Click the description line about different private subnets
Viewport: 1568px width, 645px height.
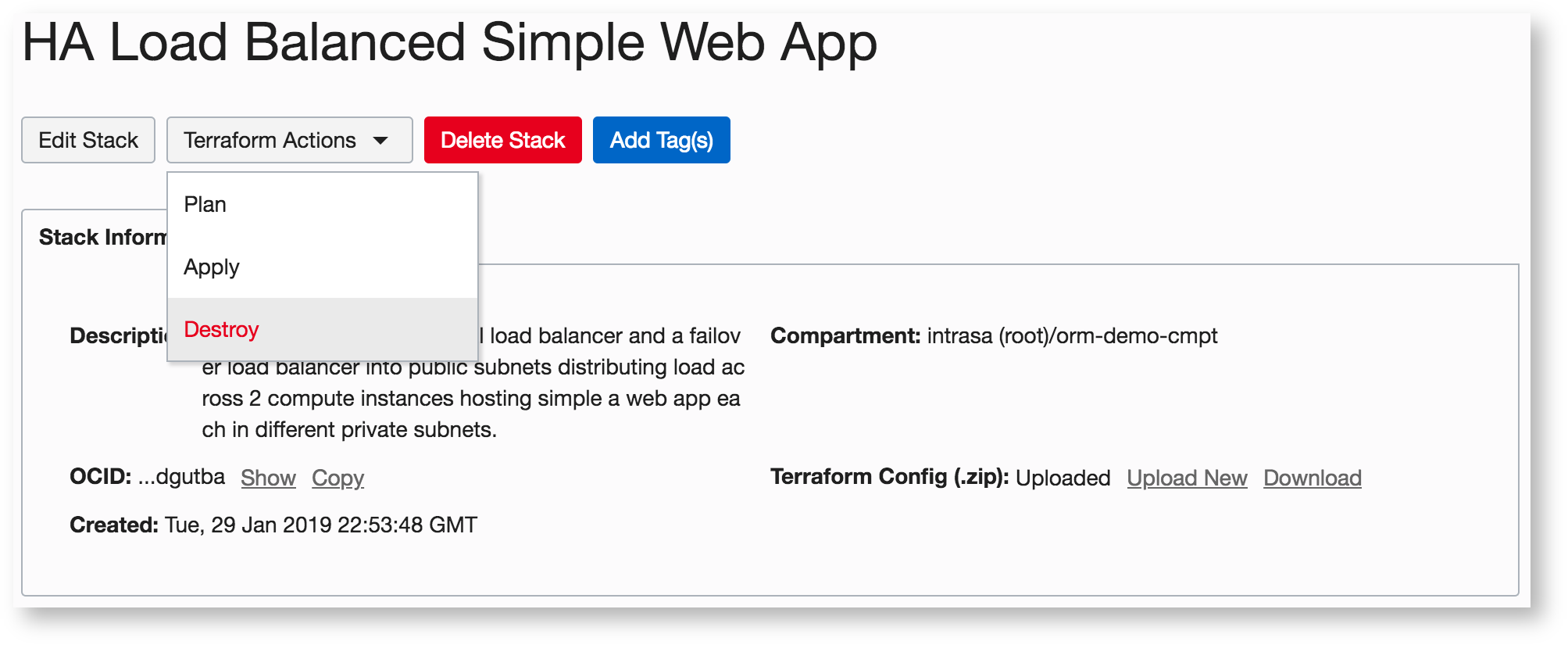(x=349, y=430)
